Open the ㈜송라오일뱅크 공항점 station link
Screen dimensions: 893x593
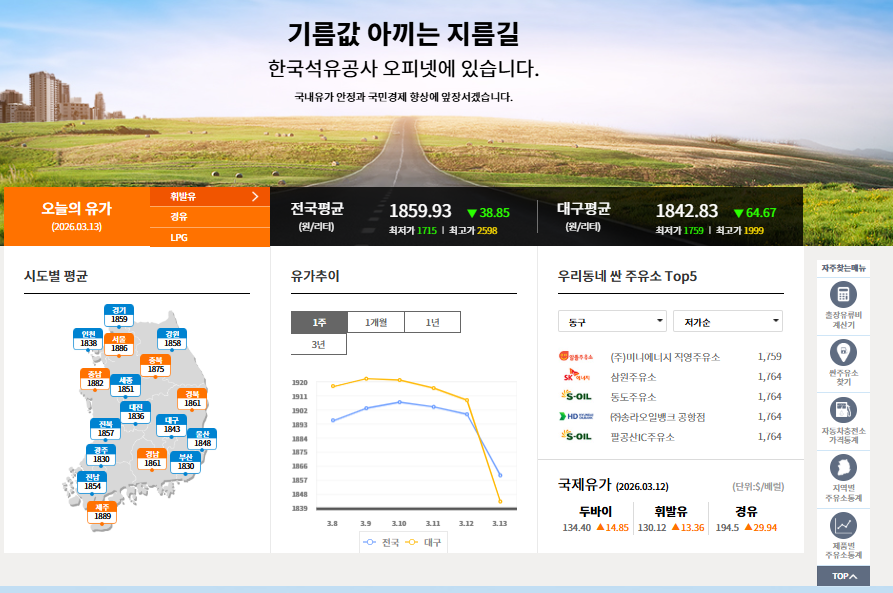658,417
